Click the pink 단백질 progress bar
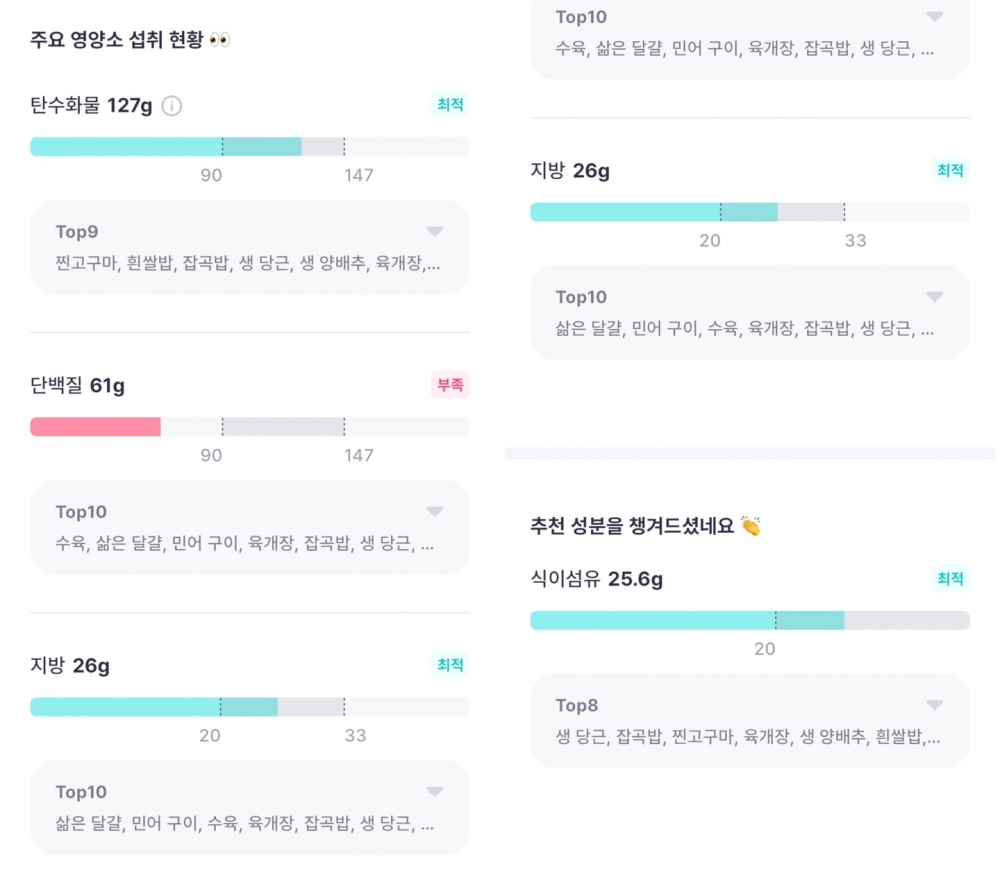Viewport: 1000px width, 871px height. [96, 427]
